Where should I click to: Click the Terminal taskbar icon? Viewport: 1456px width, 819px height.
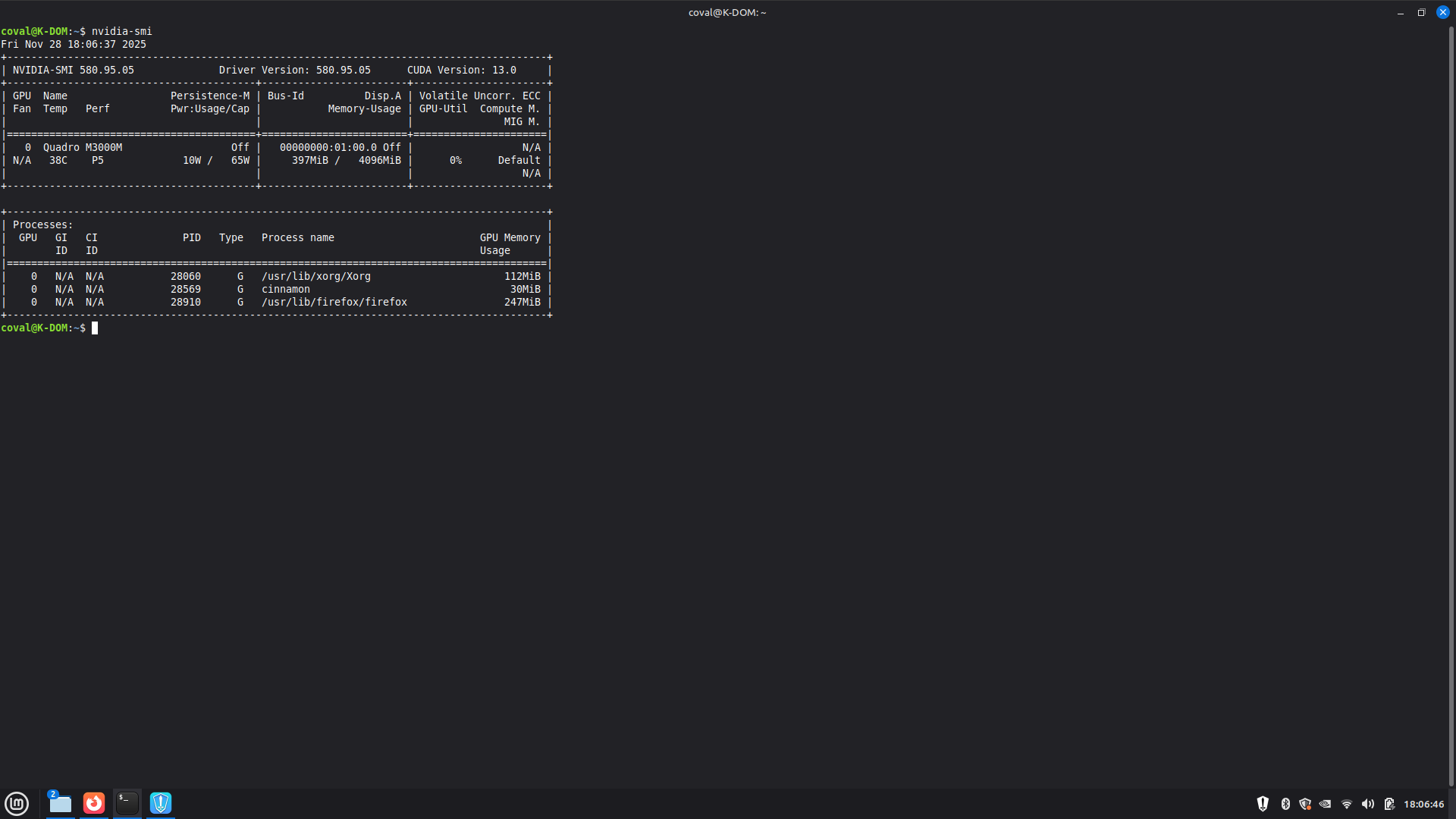pyautogui.click(x=127, y=803)
